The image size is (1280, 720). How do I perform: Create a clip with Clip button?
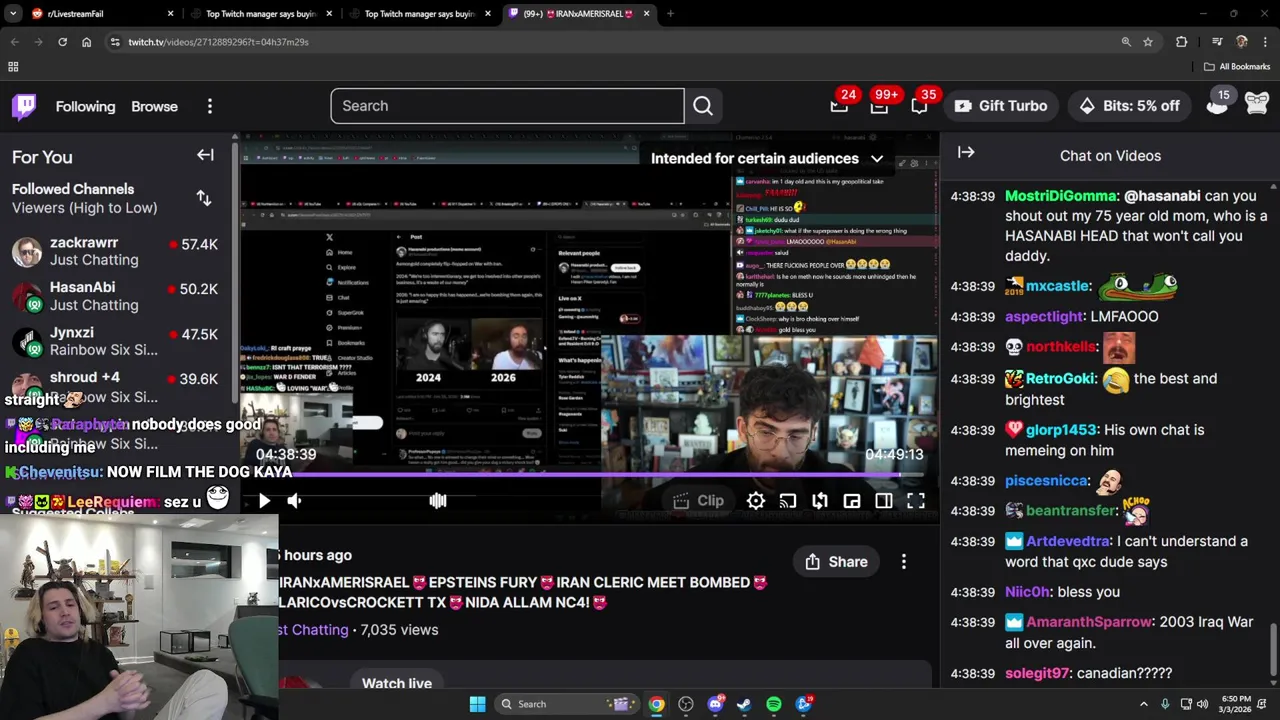tap(699, 501)
